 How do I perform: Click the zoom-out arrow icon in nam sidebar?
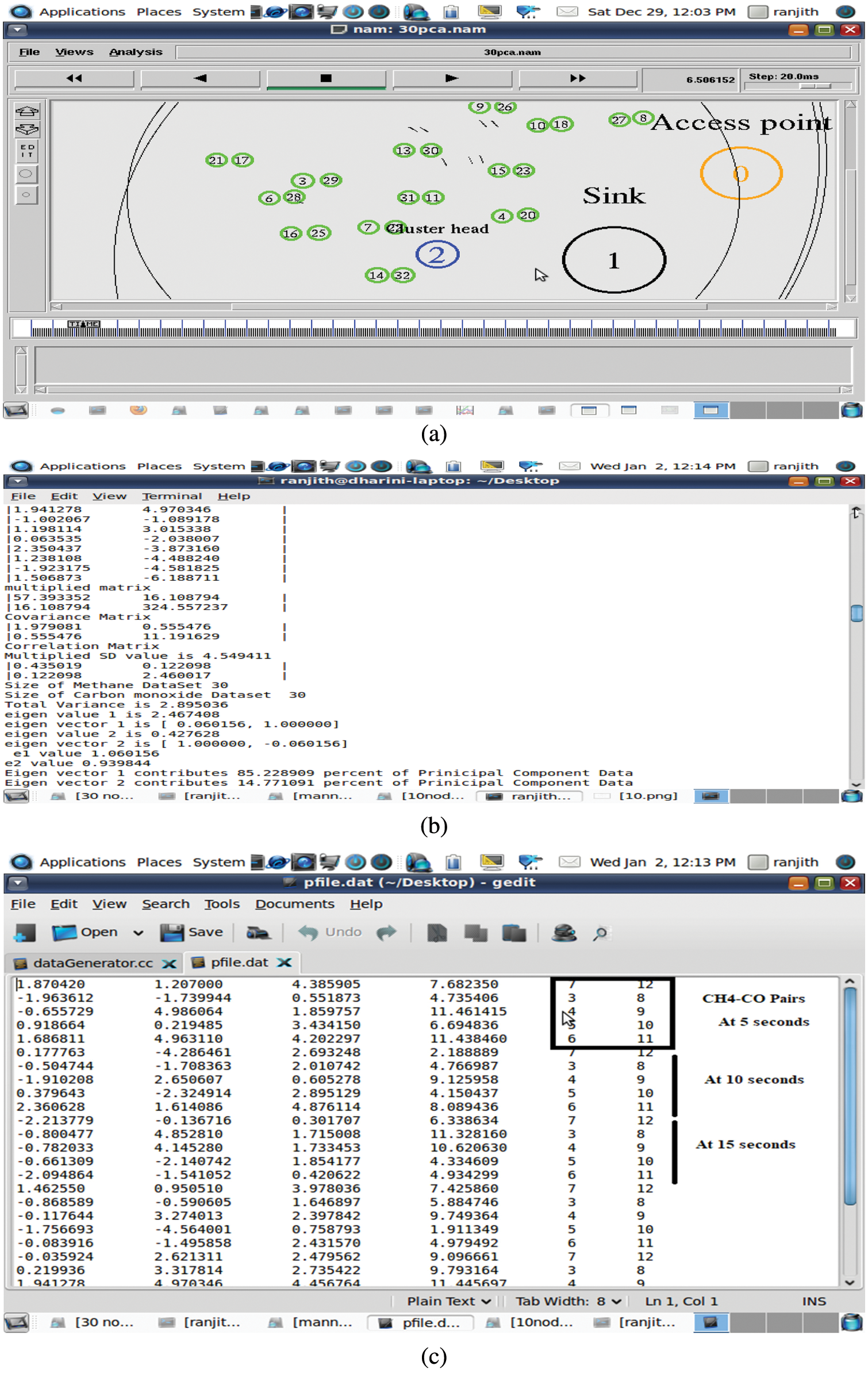click(x=26, y=129)
